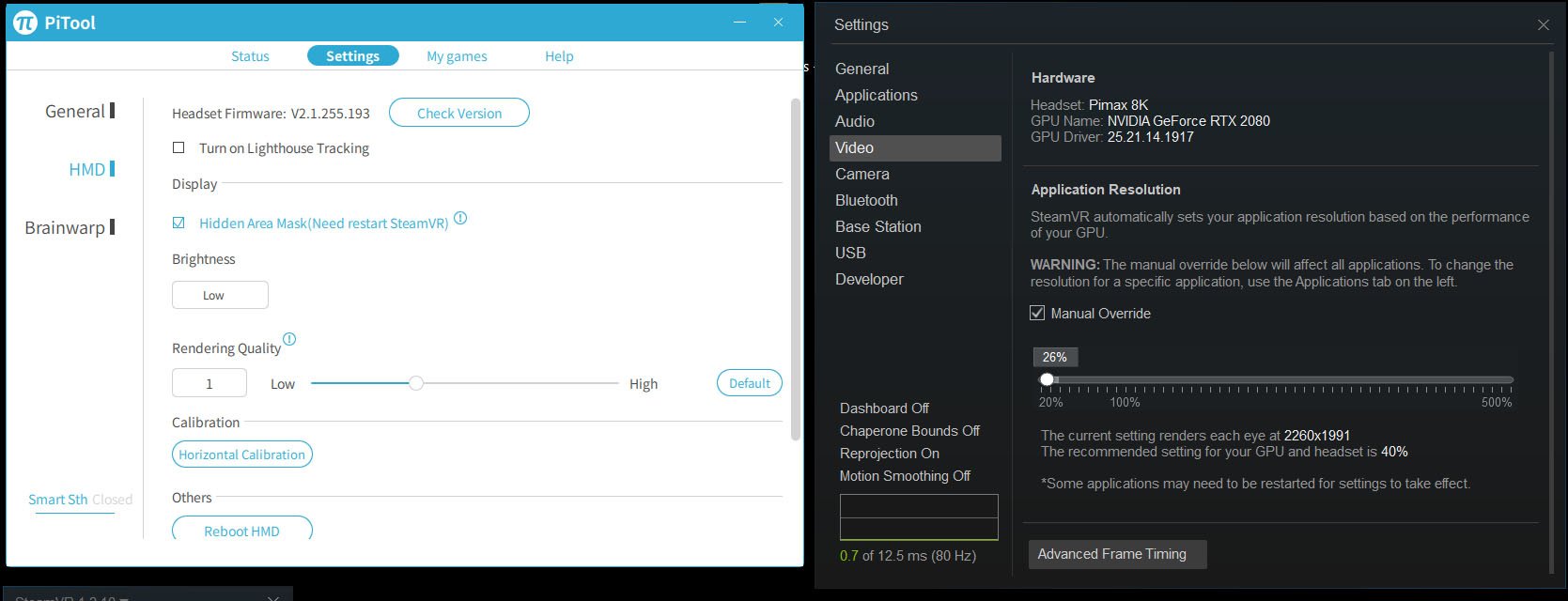Viewport: 1568px width, 601px height.
Task: Toggle Manual Override checkbox in SteamVR
Action: coord(1037,313)
